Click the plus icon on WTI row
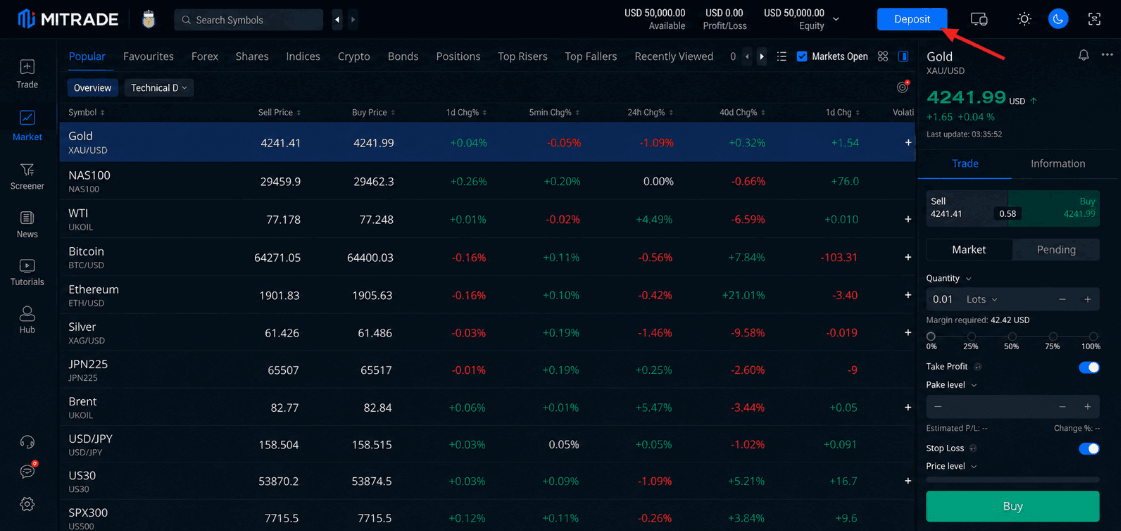Image resolution: width=1121 pixels, height=531 pixels. coord(908,219)
